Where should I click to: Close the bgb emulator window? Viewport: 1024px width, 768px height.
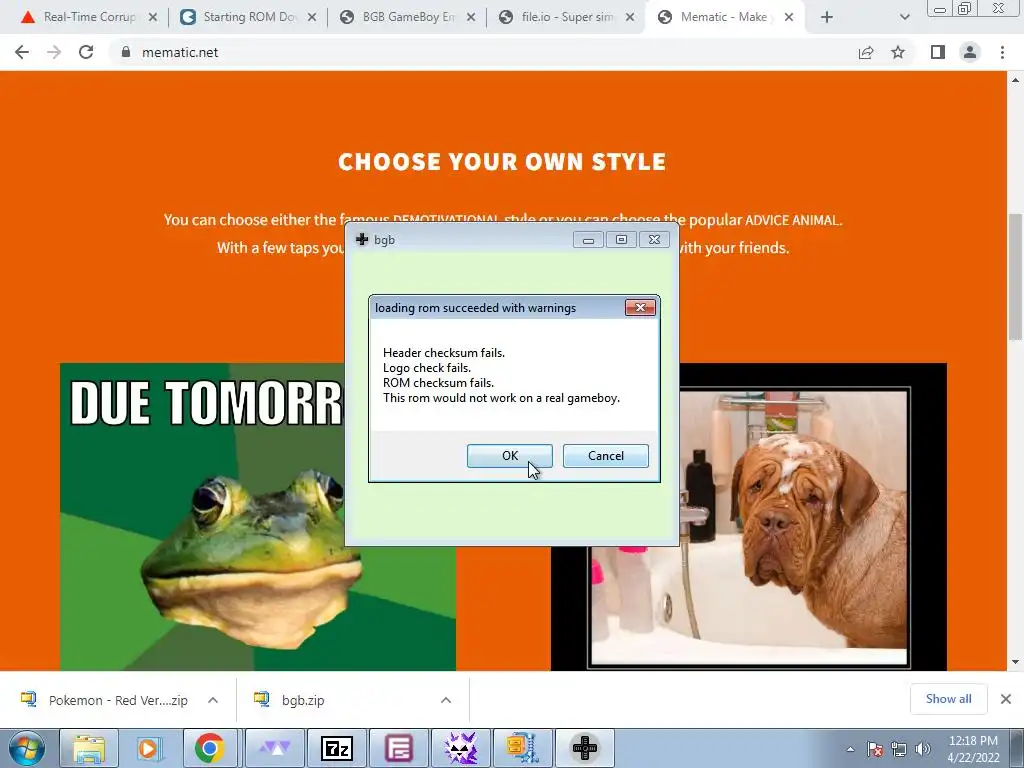tap(654, 240)
